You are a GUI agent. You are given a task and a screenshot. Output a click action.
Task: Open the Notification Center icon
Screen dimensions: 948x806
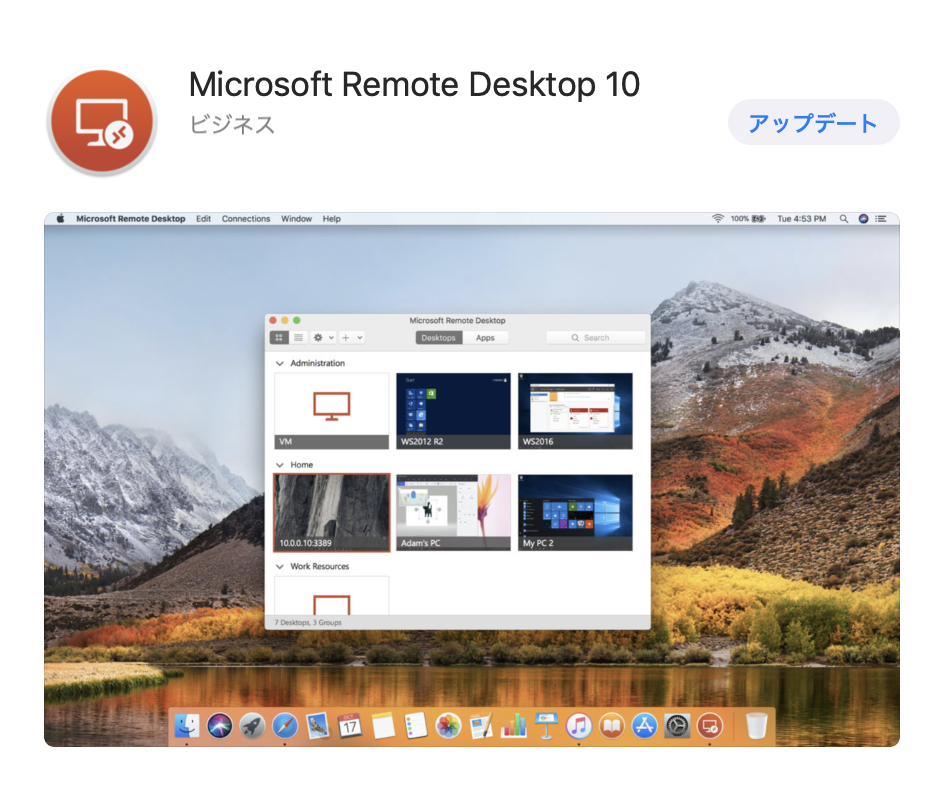tap(881, 219)
